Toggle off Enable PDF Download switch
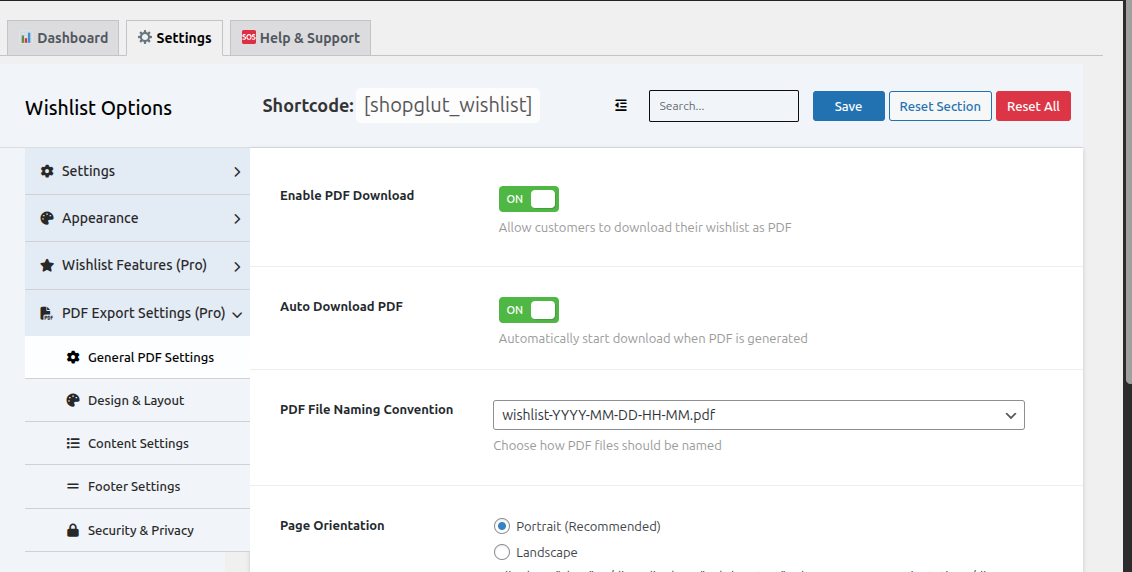 click(x=528, y=199)
